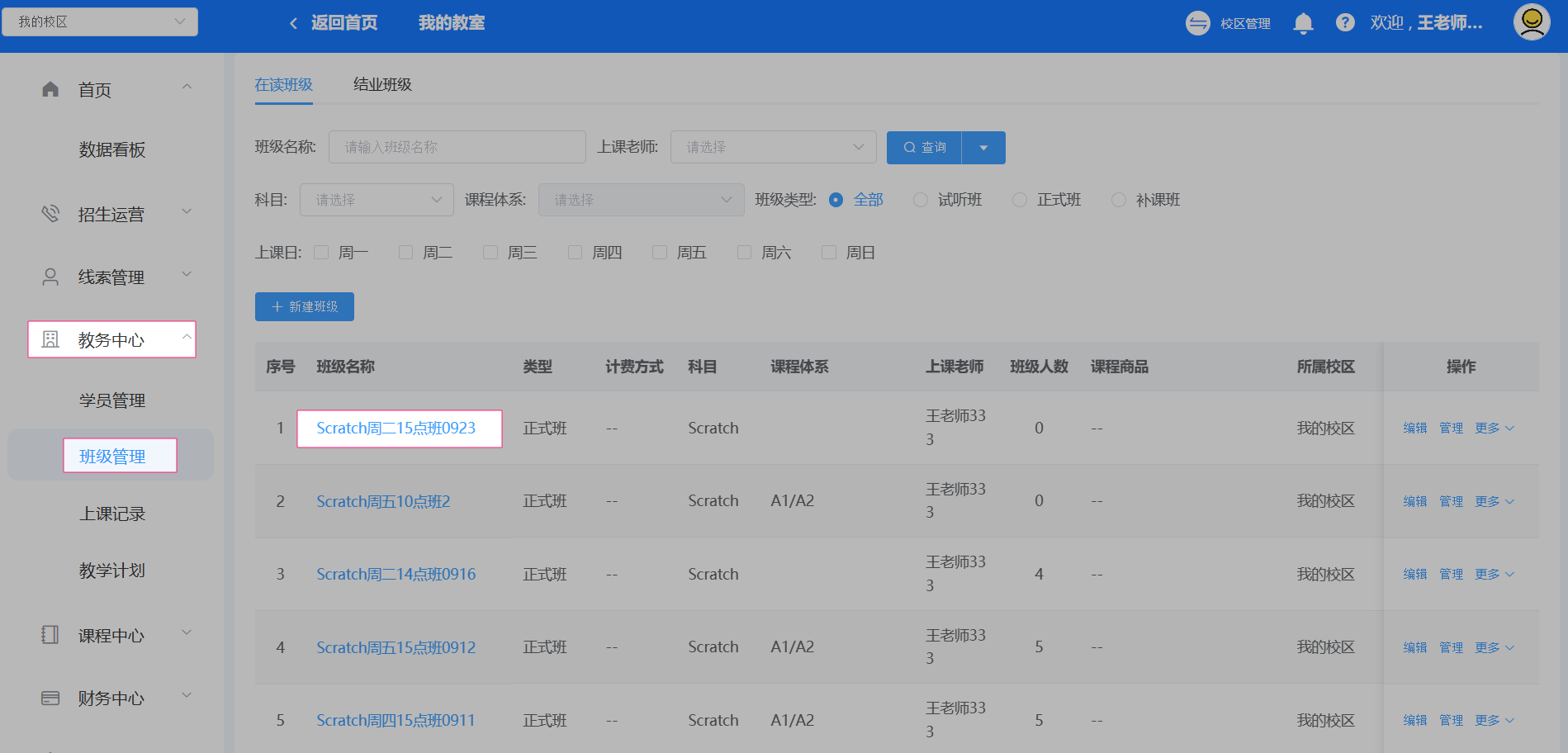Click the card icon beside 财务中心
1568x753 pixels.
point(50,698)
